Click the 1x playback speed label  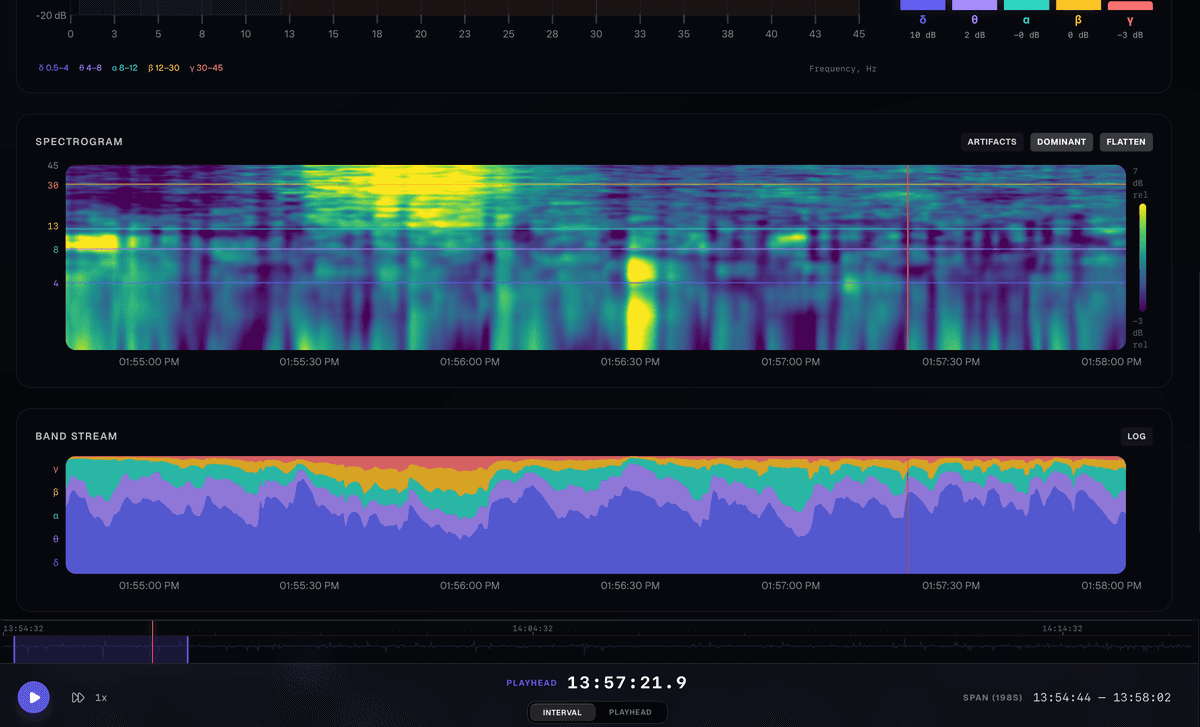click(101, 697)
